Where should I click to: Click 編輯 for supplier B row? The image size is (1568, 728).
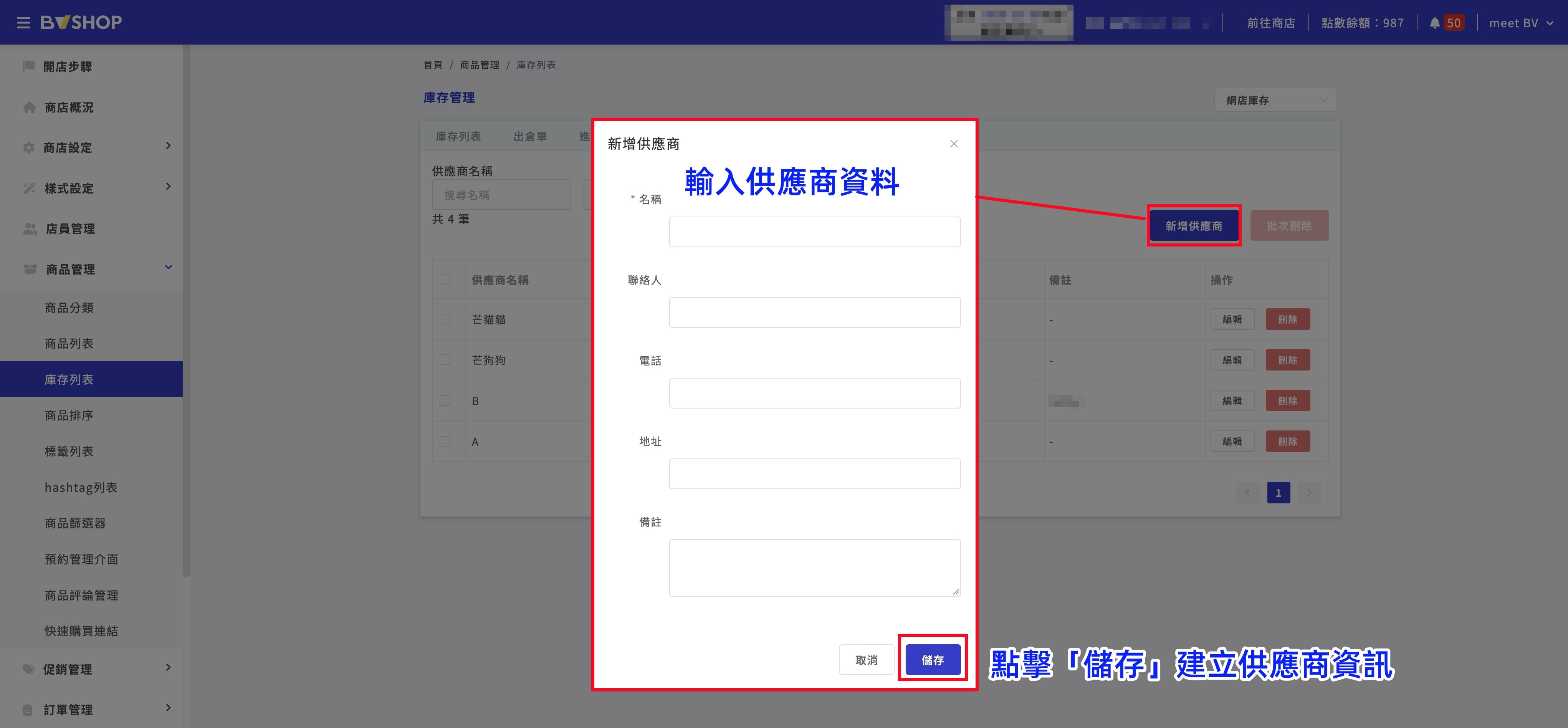tap(1232, 401)
